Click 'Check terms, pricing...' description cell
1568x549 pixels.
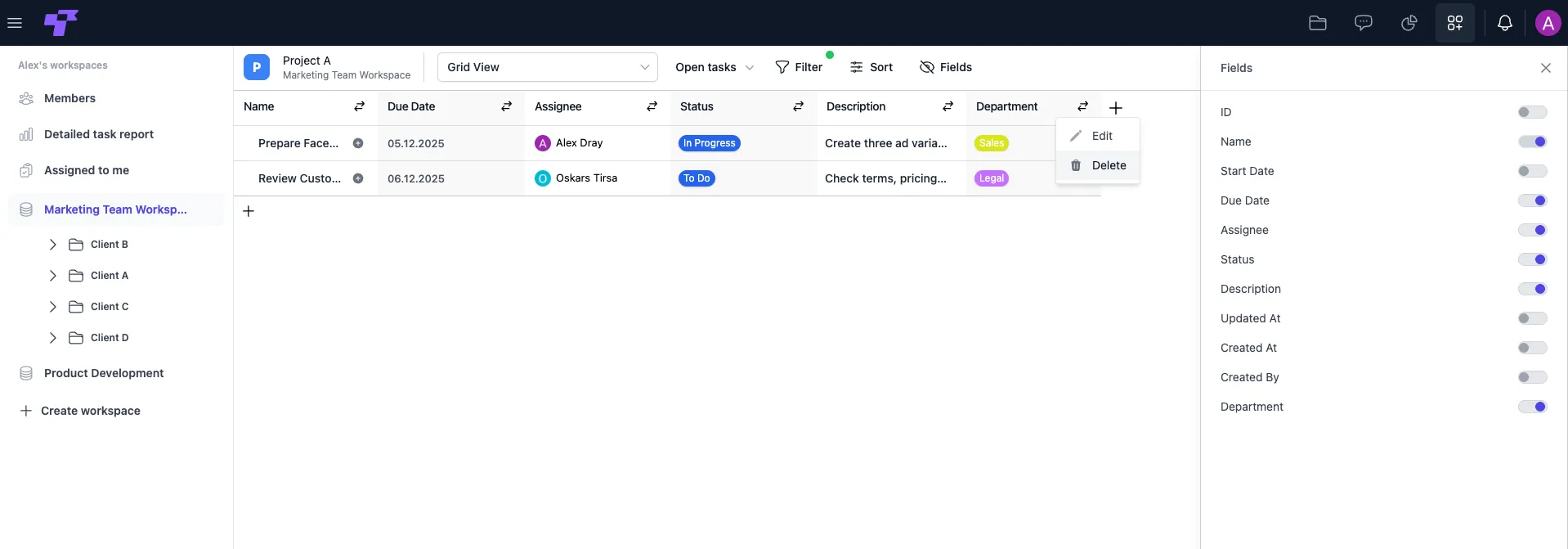tap(892, 178)
